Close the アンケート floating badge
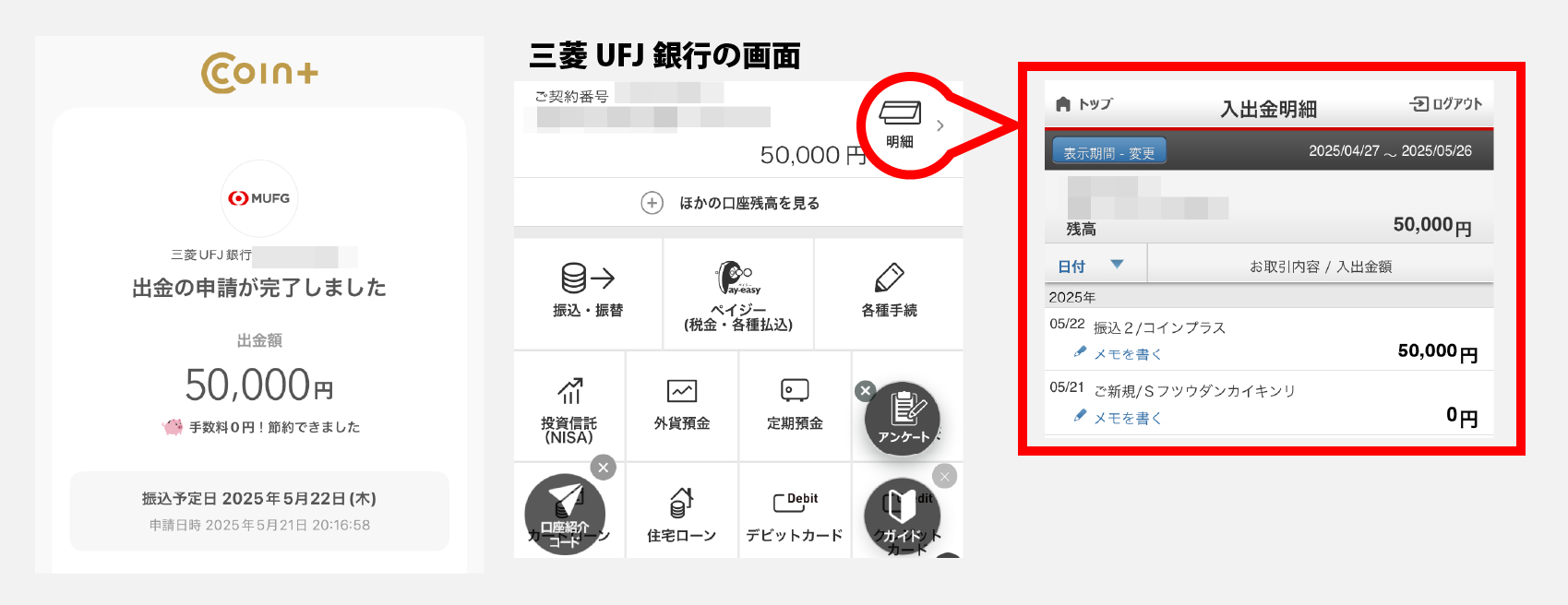 (865, 391)
